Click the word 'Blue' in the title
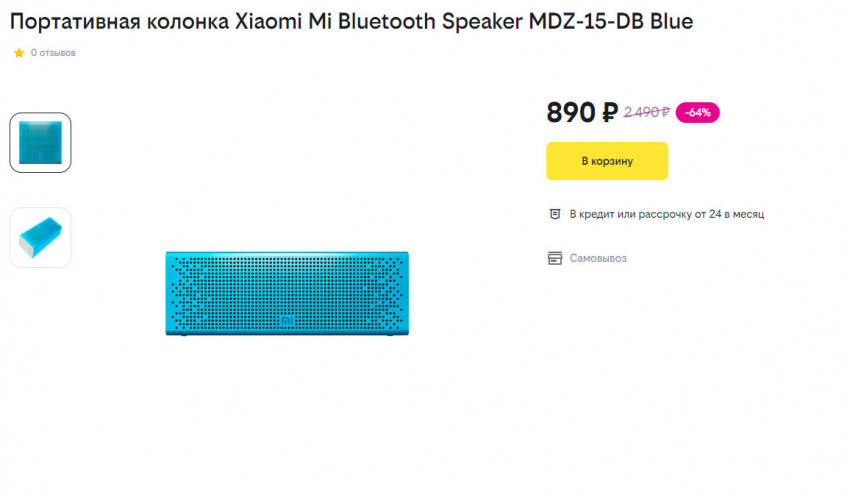The height and width of the screenshot is (498, 847). [670, 21]
